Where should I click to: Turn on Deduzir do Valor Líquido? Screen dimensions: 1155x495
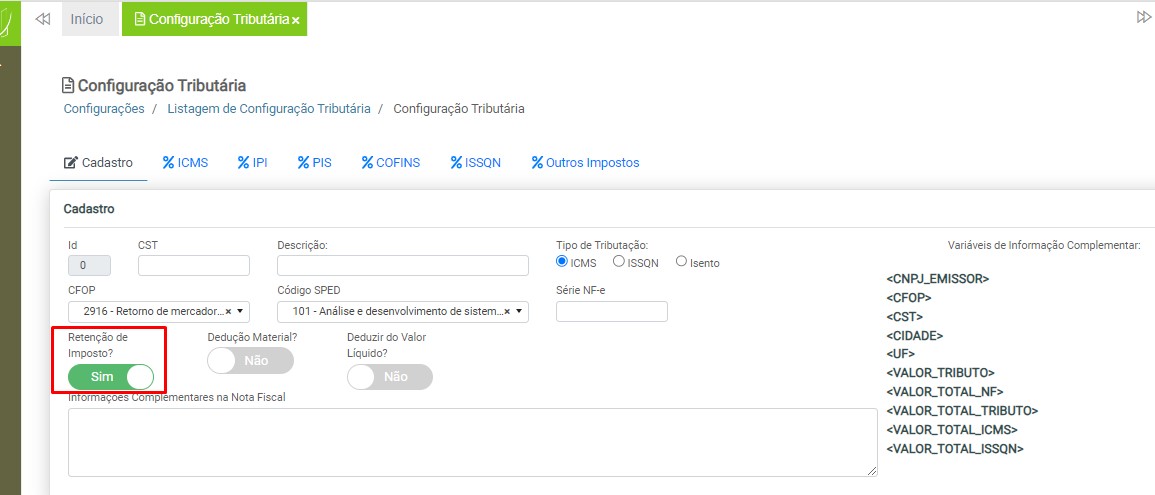pyautogui.click(x=389, y=377)
